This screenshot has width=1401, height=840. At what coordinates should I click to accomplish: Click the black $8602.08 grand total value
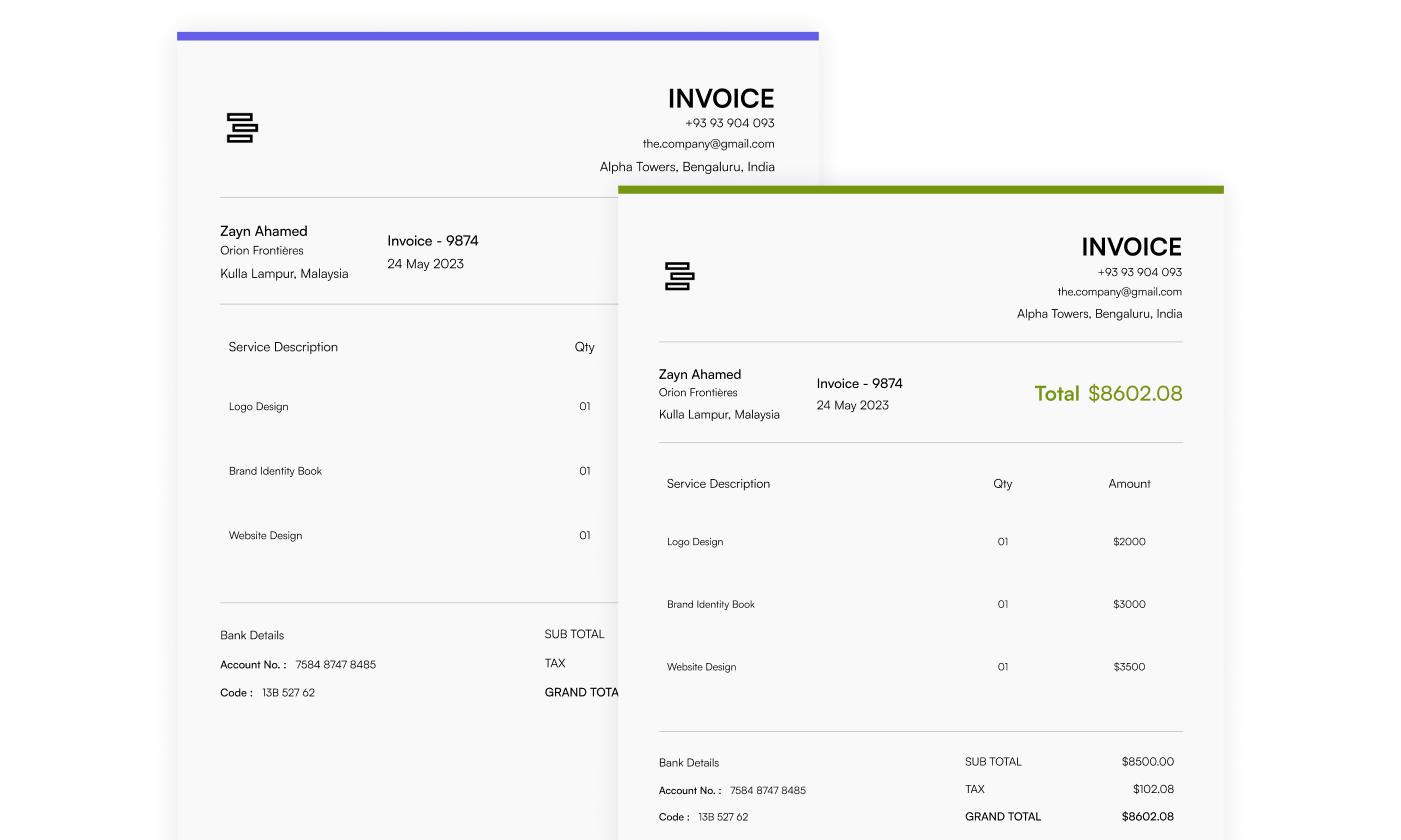(1148, 817)
